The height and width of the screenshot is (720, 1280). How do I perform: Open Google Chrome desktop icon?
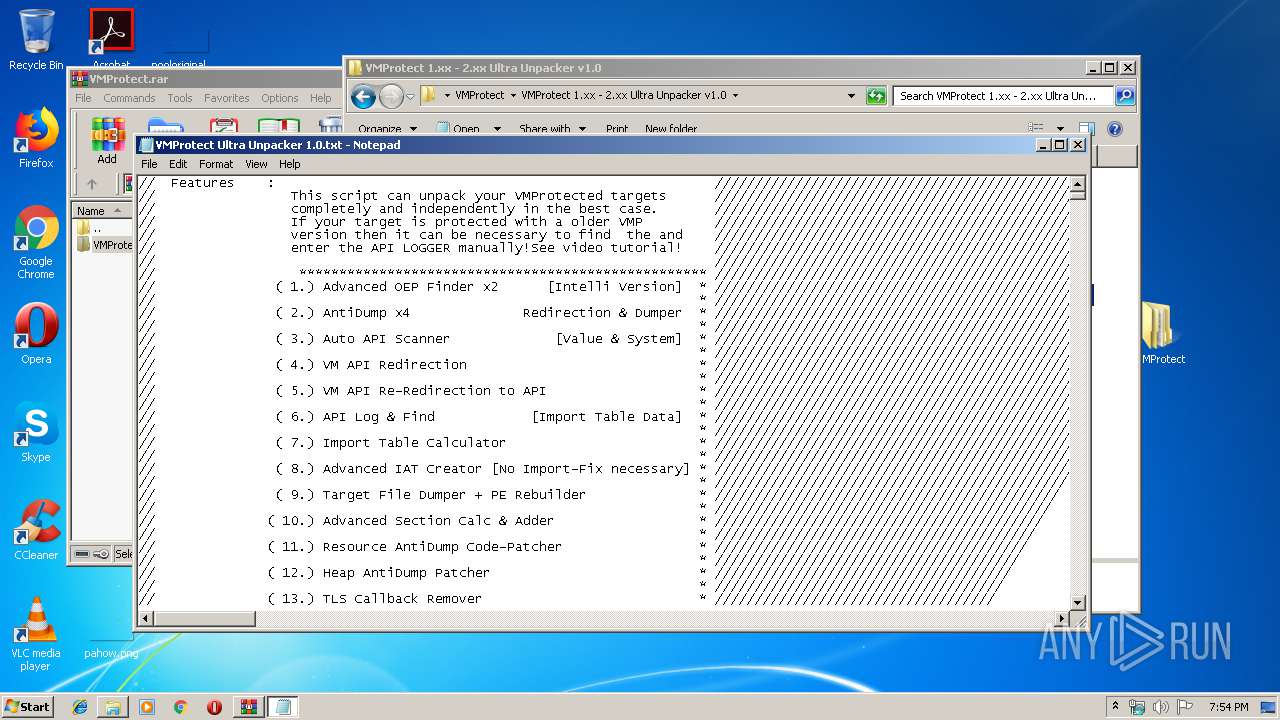pyautogui.click(x=36, y=242)
